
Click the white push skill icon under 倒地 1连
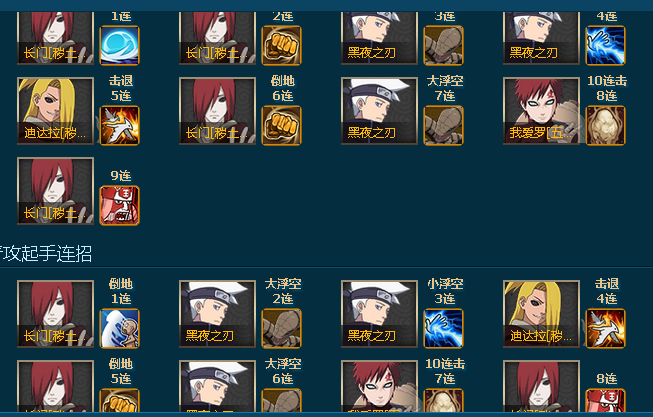coord(120,328)
